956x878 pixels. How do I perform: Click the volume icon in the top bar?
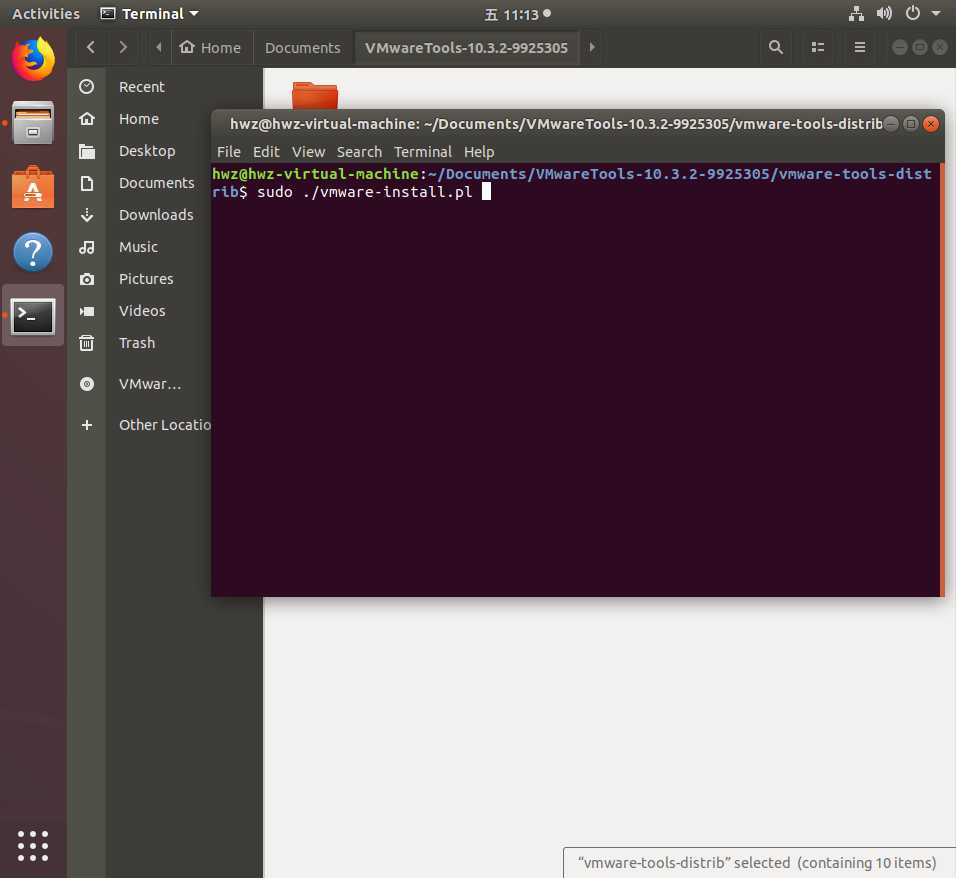pyautogui.click(x=884, y=13)
